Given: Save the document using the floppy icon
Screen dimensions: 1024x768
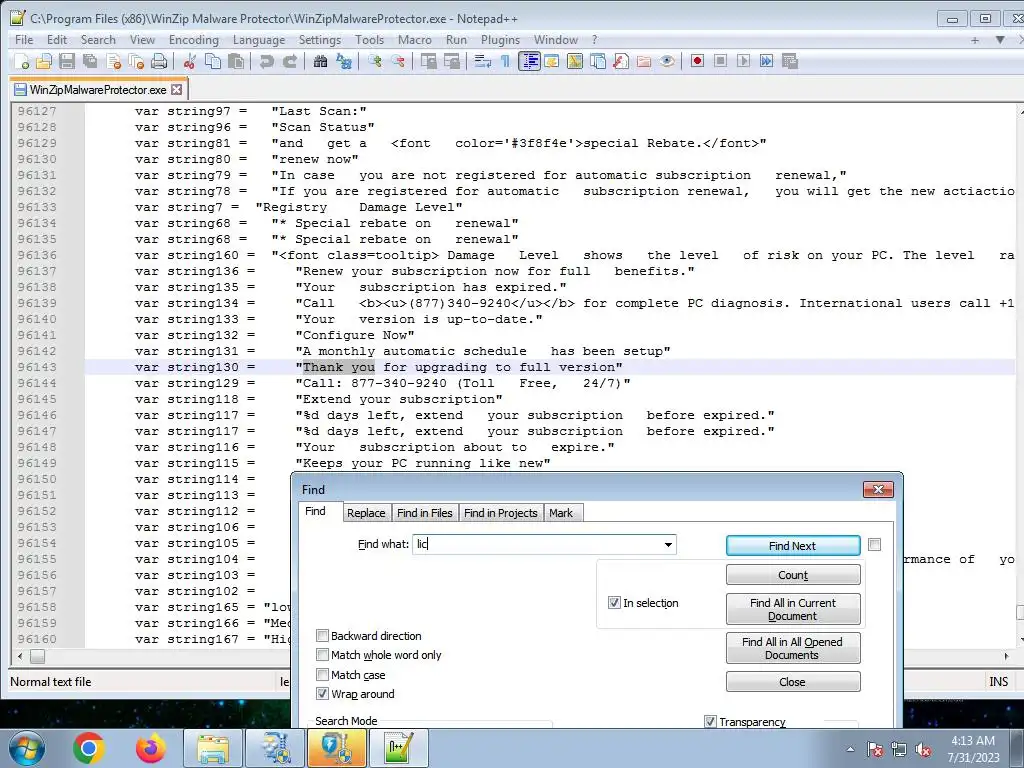Looking at the screenshot, I should pyautogui.click(x=67, y=61).
